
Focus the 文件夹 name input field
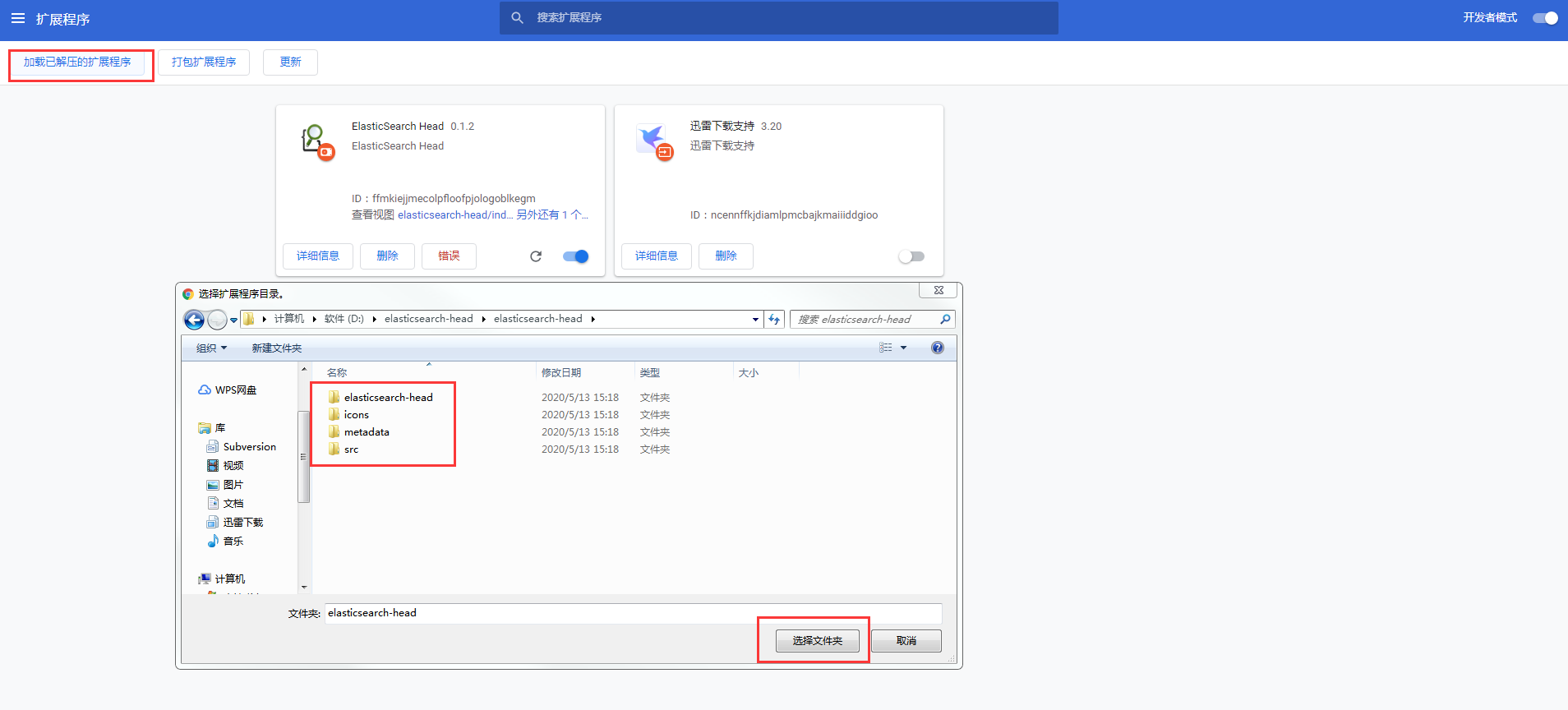point(633,613)
